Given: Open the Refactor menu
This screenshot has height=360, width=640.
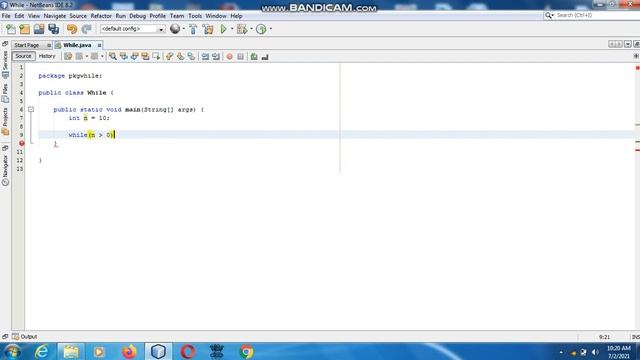Looking at the screenshot, I should point(101,16).
